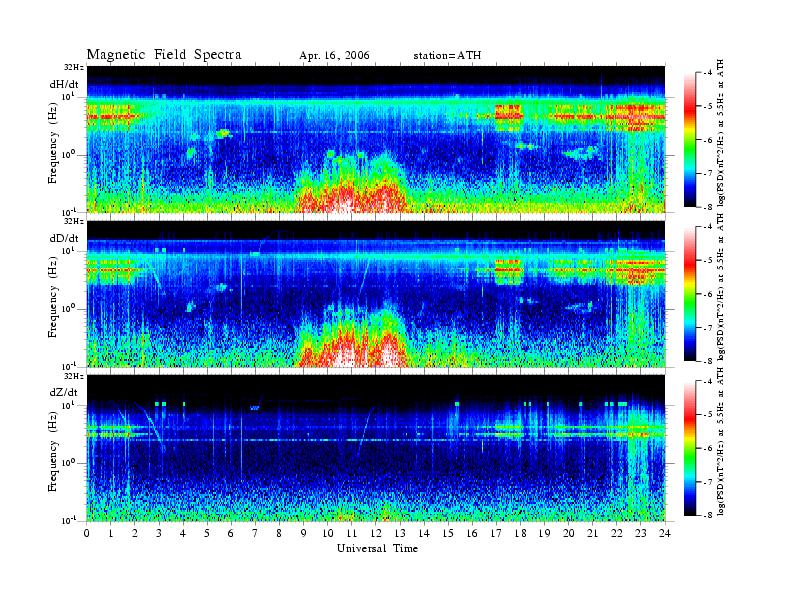
Task: Click the '-6' value on dD/dt color scale
Action: (706, 294)
